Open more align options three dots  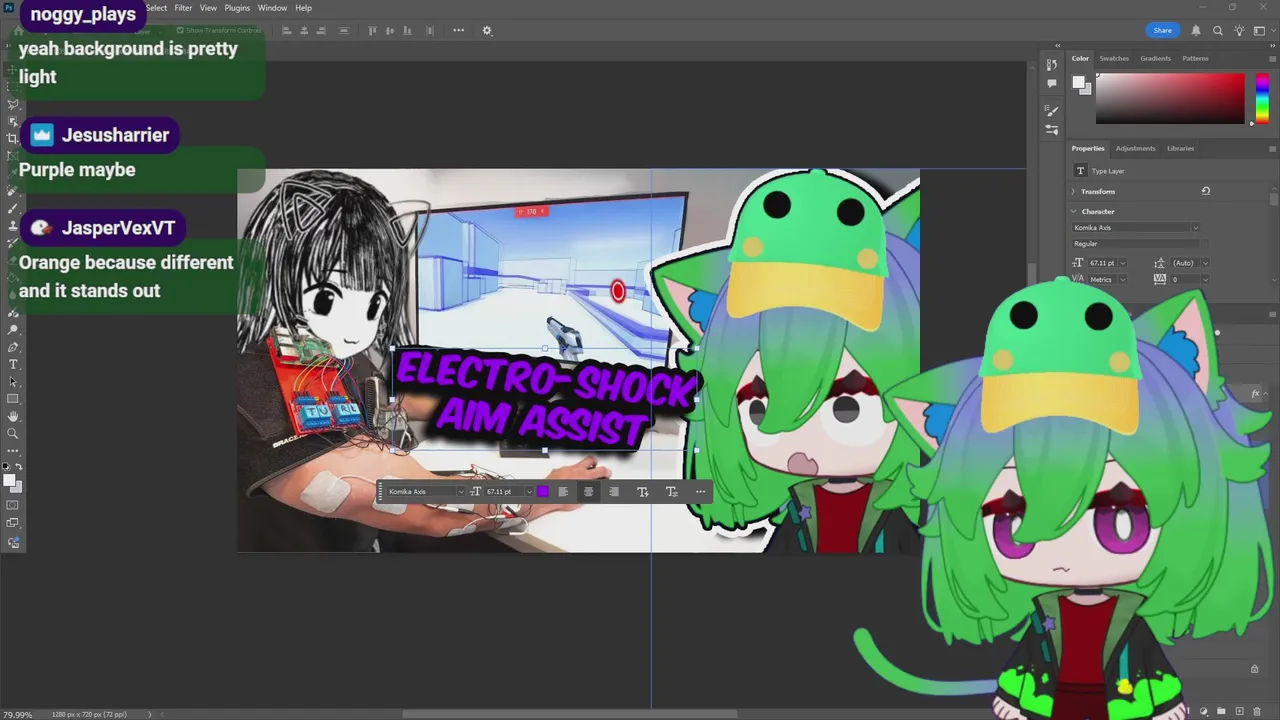coord(458,30)
